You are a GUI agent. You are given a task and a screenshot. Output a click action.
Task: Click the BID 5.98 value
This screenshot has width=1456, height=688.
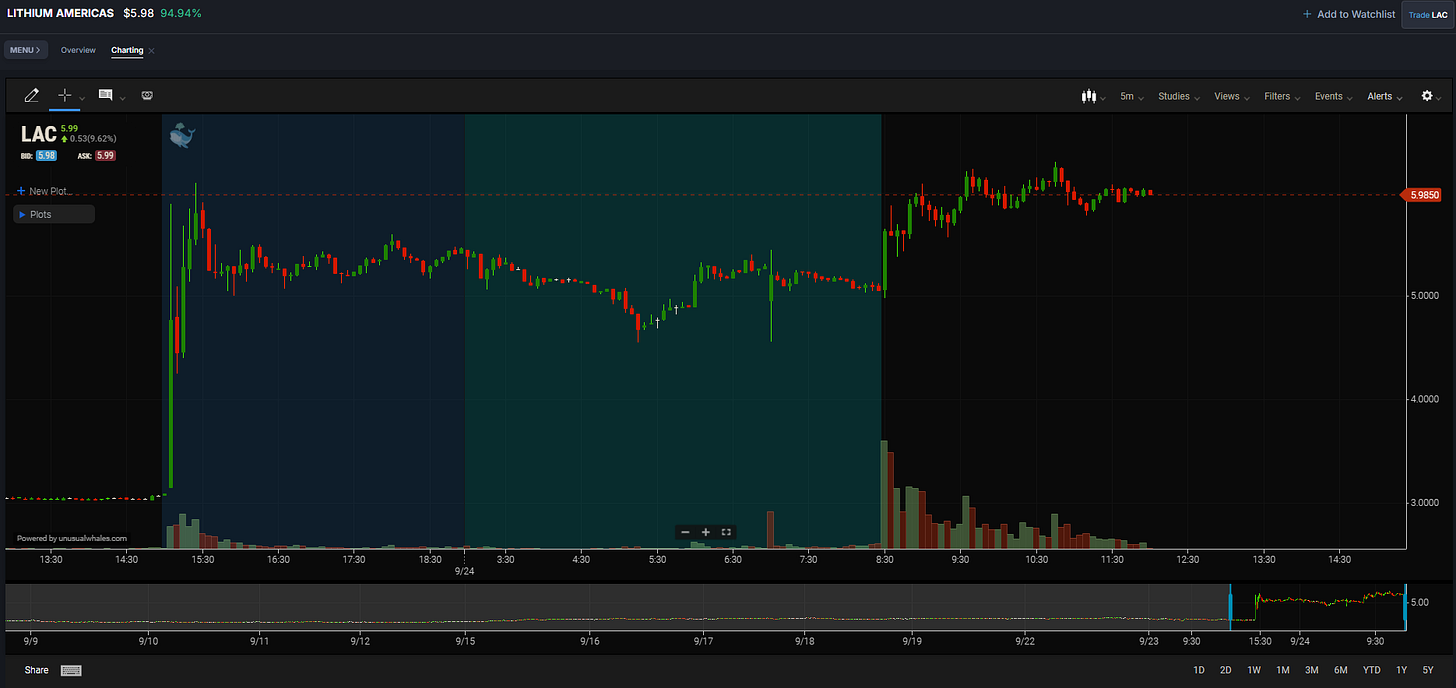pyautogui.click(x=46, y=156)
